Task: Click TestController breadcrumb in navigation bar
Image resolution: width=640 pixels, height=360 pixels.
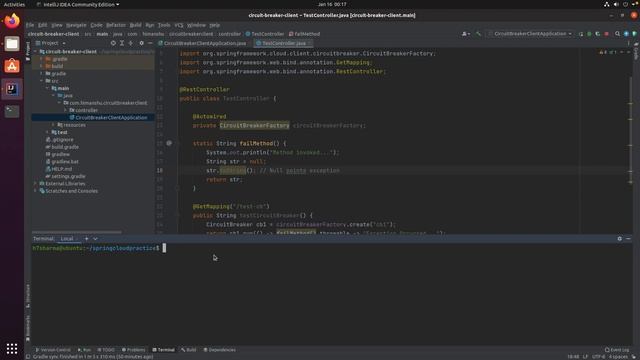Action: pos(265,34)
